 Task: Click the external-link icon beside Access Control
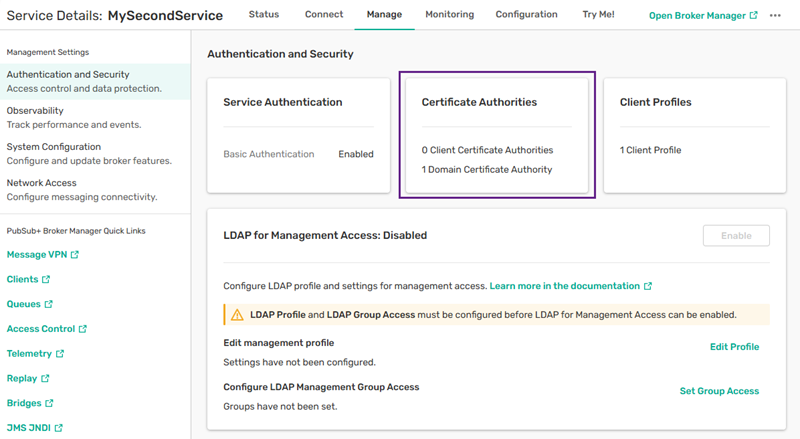click(x=83, y=329)
